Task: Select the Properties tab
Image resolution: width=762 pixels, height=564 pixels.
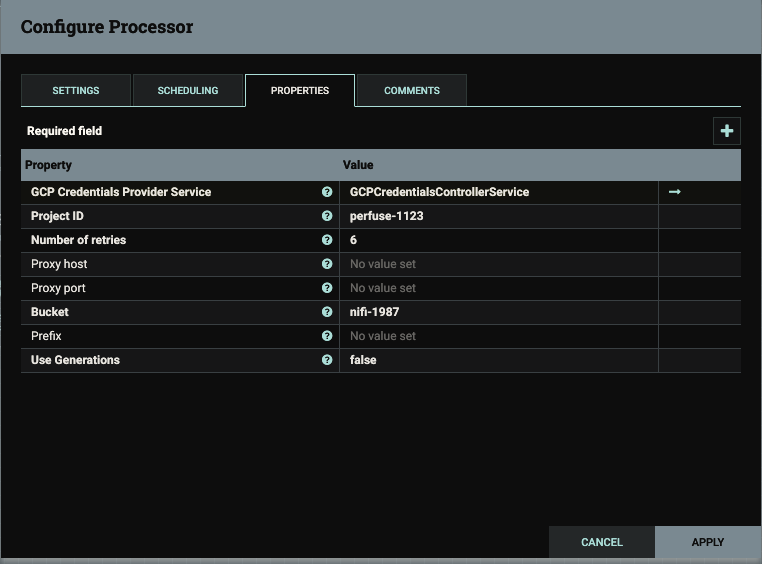Action: pos(300,90)
